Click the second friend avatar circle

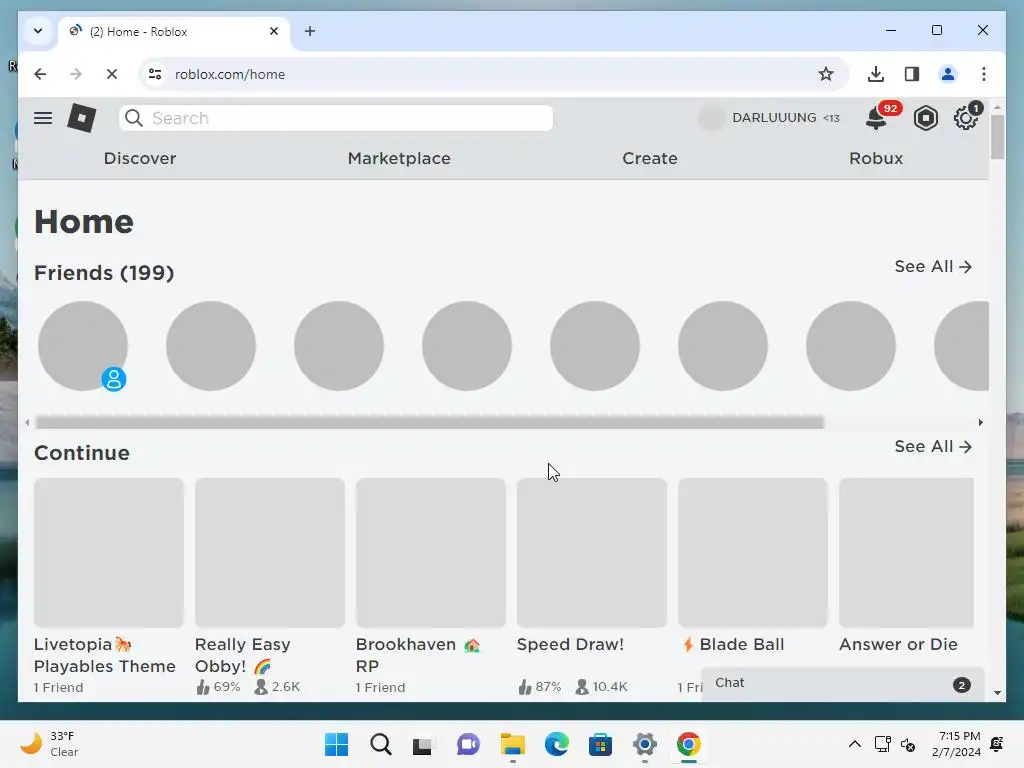[211, 346]
